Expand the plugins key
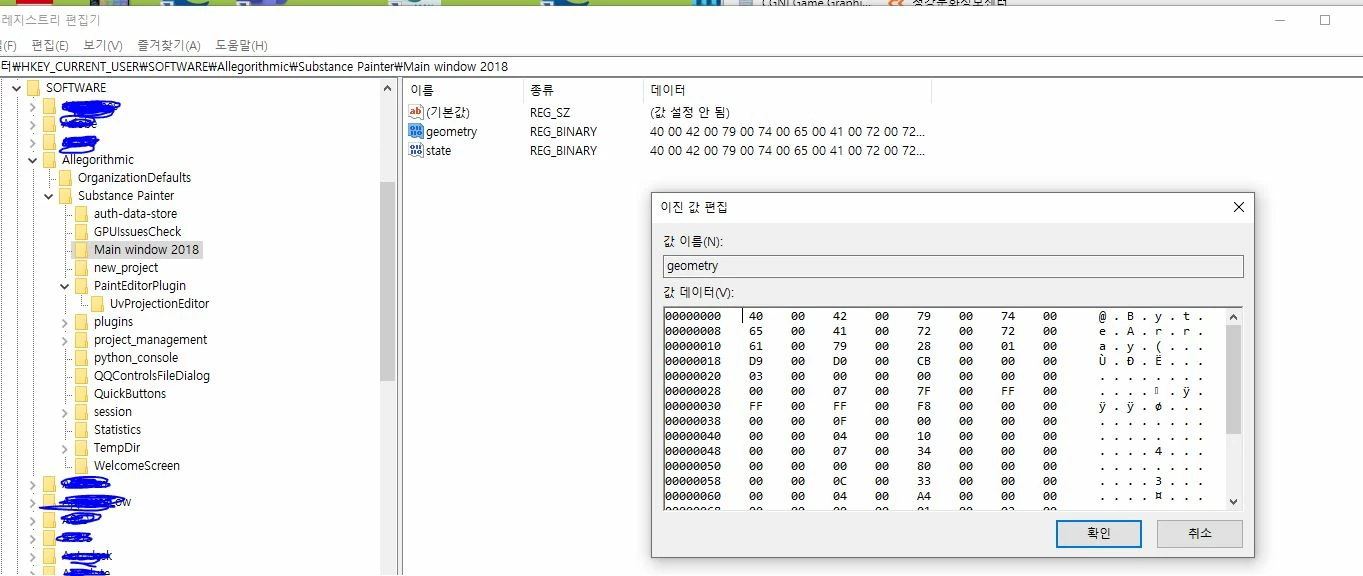The width and height of the screenshot is (1363, 576). coord(64,322)
